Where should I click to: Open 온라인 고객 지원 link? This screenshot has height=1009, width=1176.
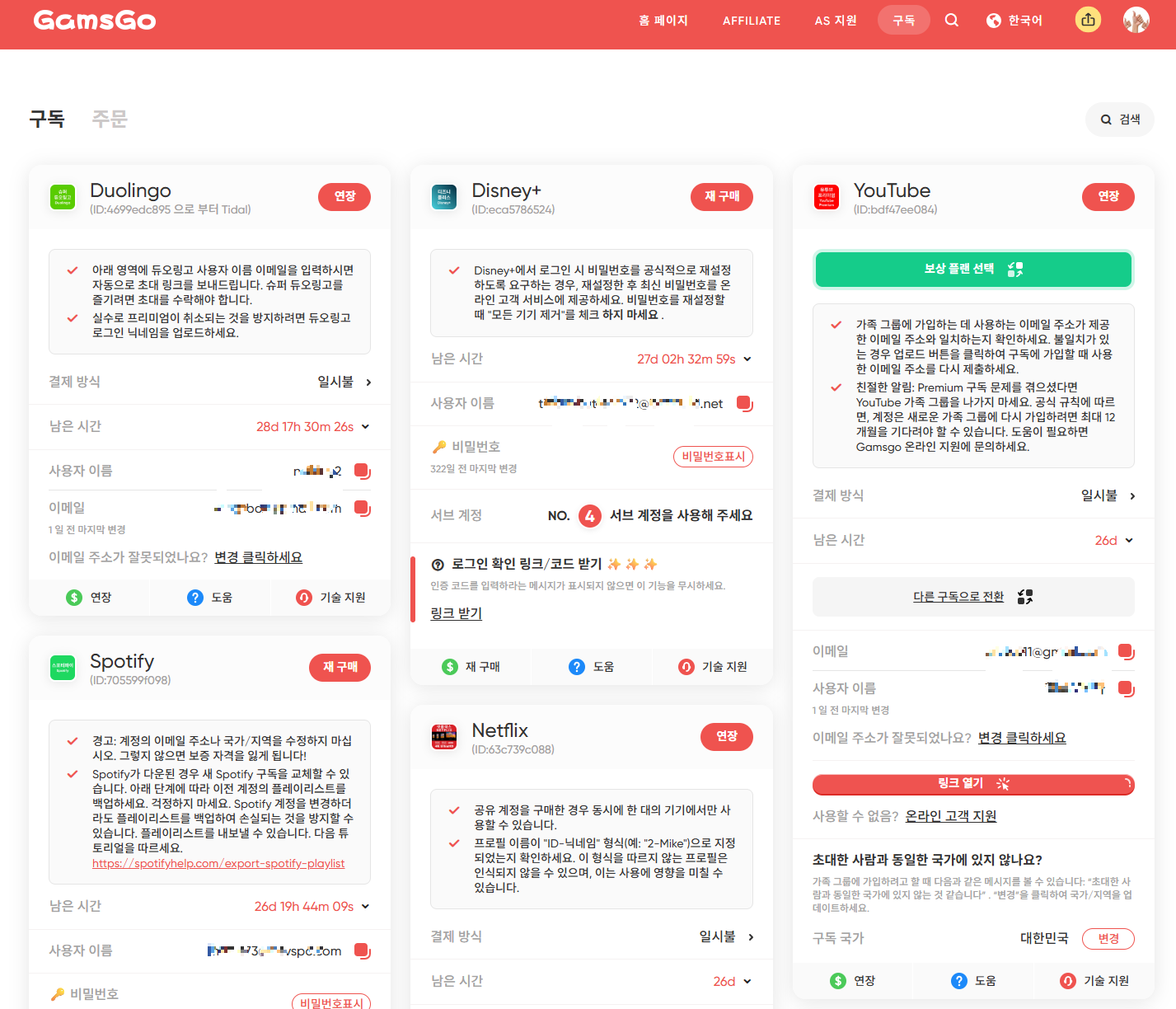click(x=951, y=816)
